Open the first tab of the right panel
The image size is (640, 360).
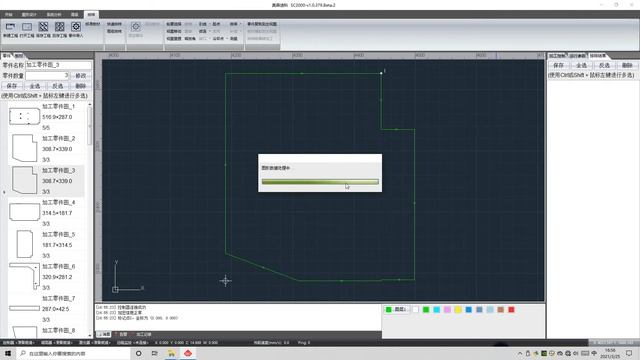click(x=558, y=56)
